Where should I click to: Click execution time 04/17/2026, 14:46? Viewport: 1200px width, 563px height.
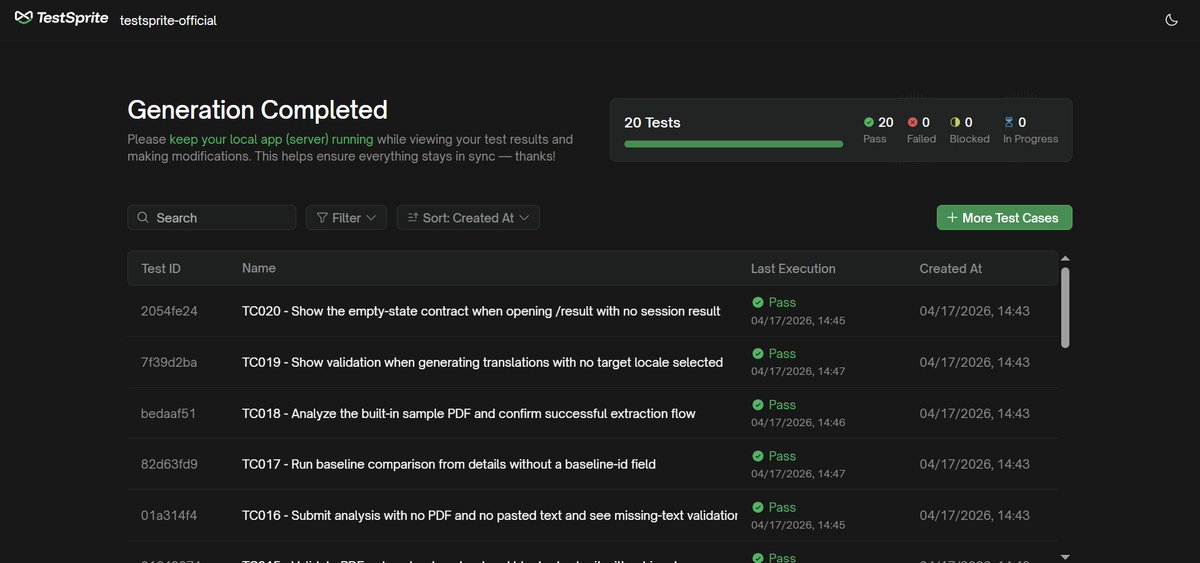point(798,422)
